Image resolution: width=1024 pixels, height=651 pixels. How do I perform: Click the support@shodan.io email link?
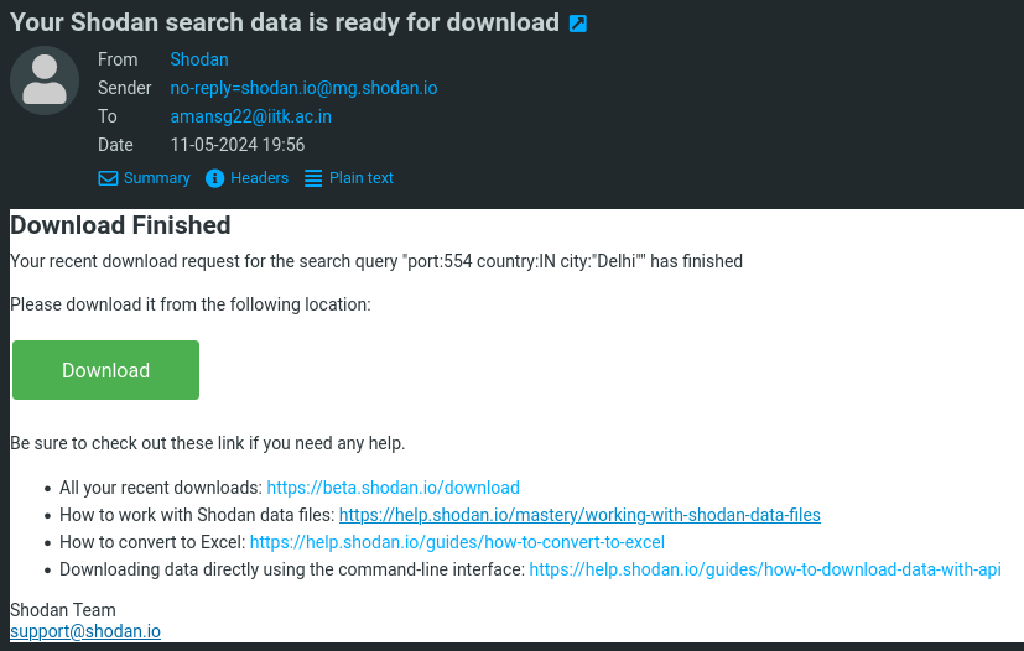[85, 631]
